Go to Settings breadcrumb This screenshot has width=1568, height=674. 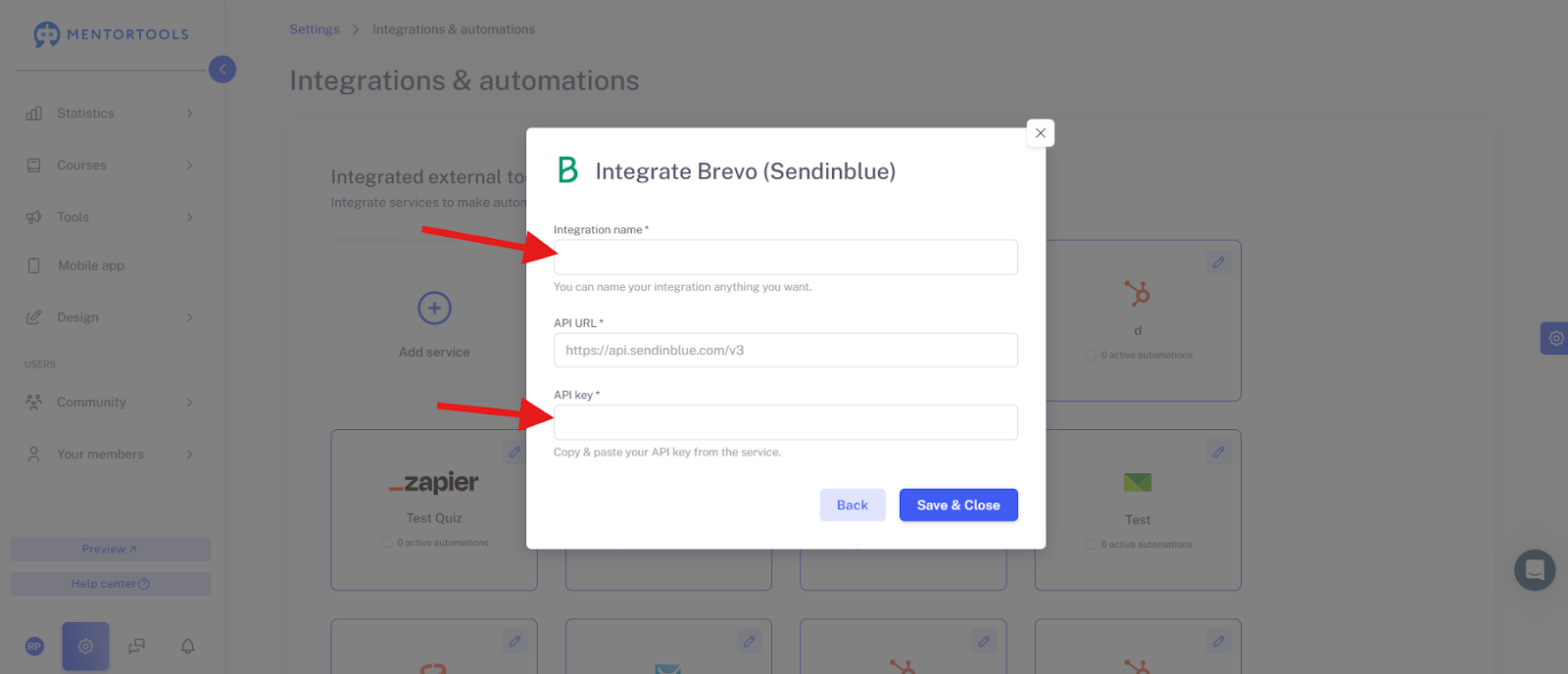click(315, 29)
